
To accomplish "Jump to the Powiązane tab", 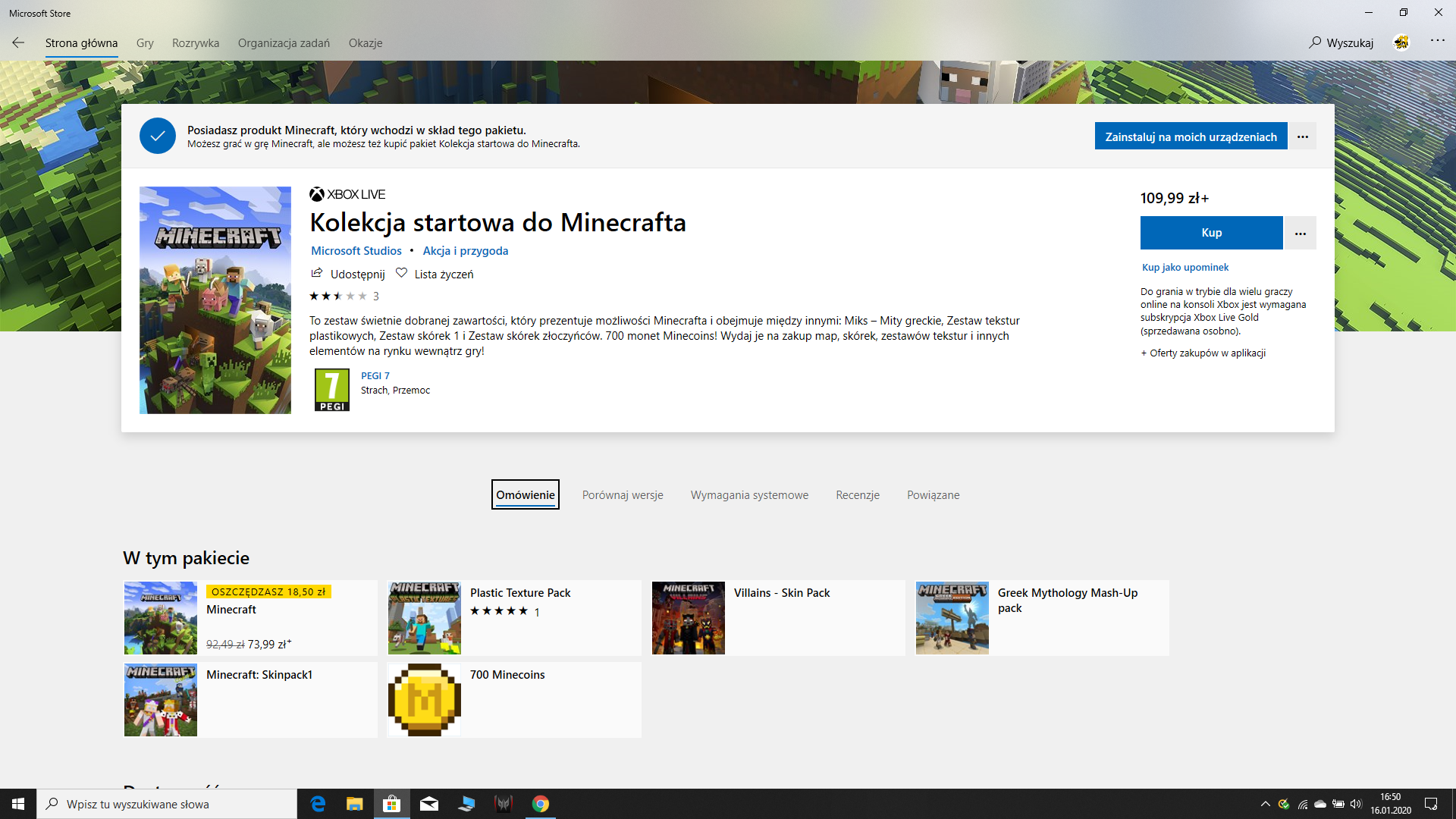I will (934, 495).
